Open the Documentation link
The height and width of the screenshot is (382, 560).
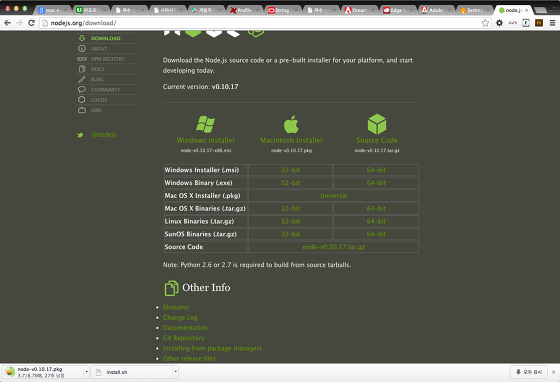pyautogui.click(x=185, y=327)
